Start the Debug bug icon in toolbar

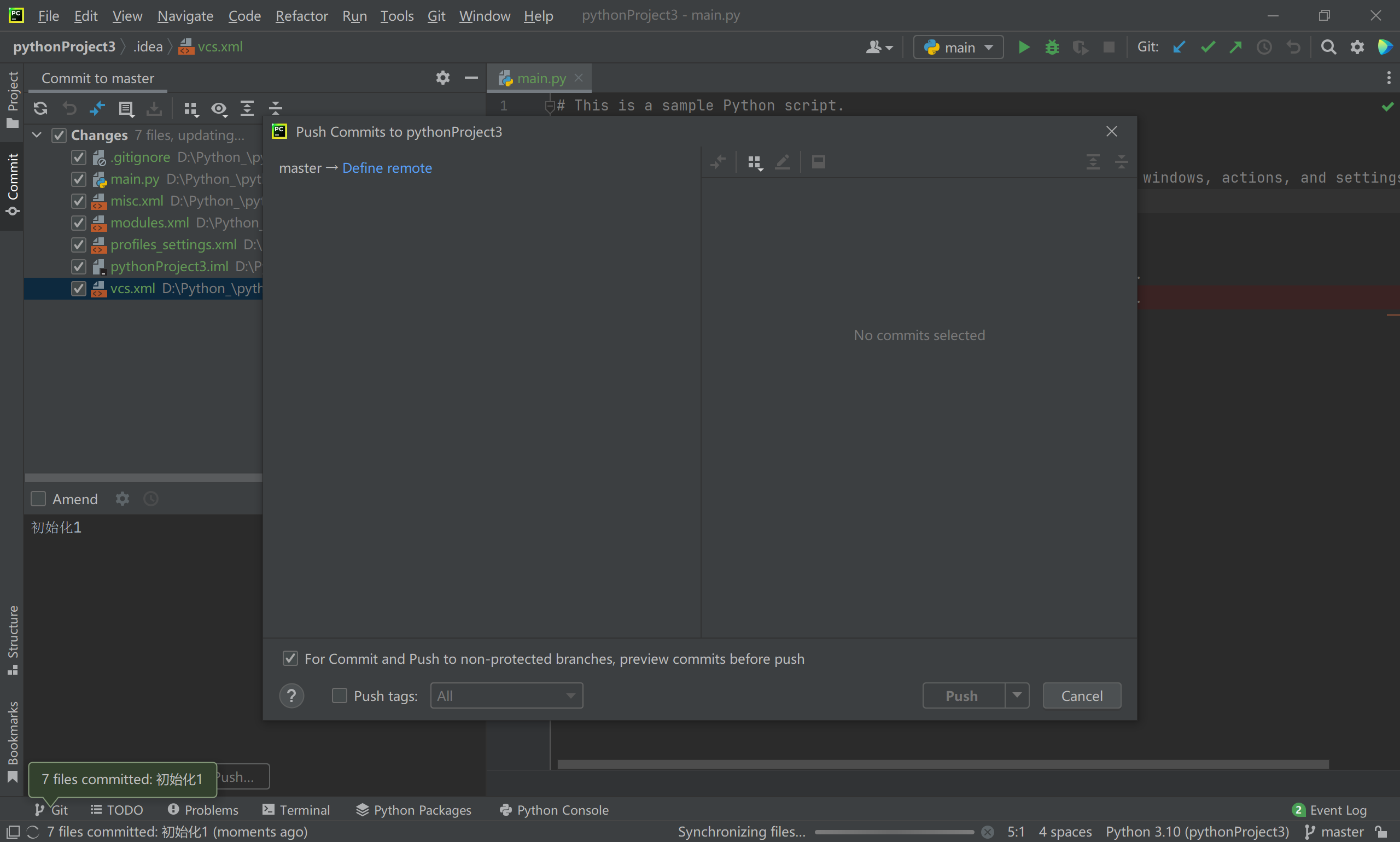[1052, 47]
